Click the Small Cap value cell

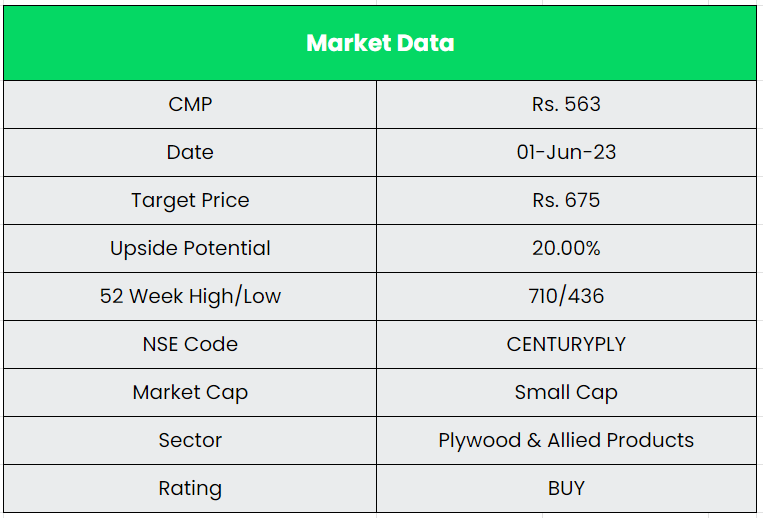click(566, 392)
